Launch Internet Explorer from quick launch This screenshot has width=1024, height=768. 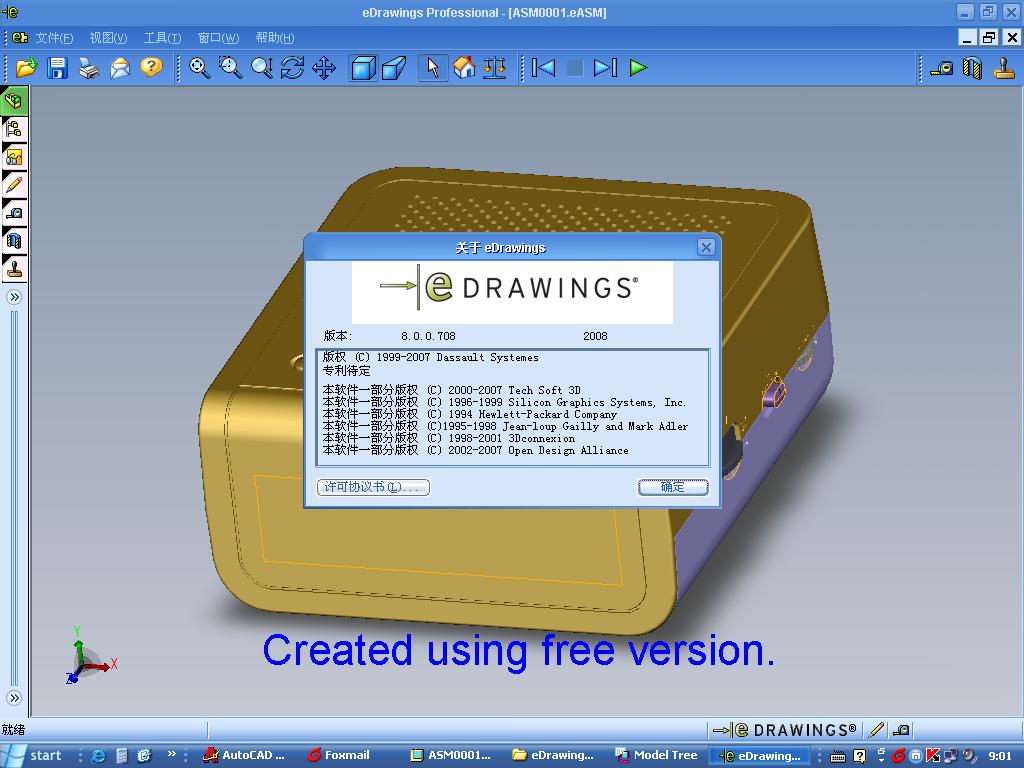(98, 756)
